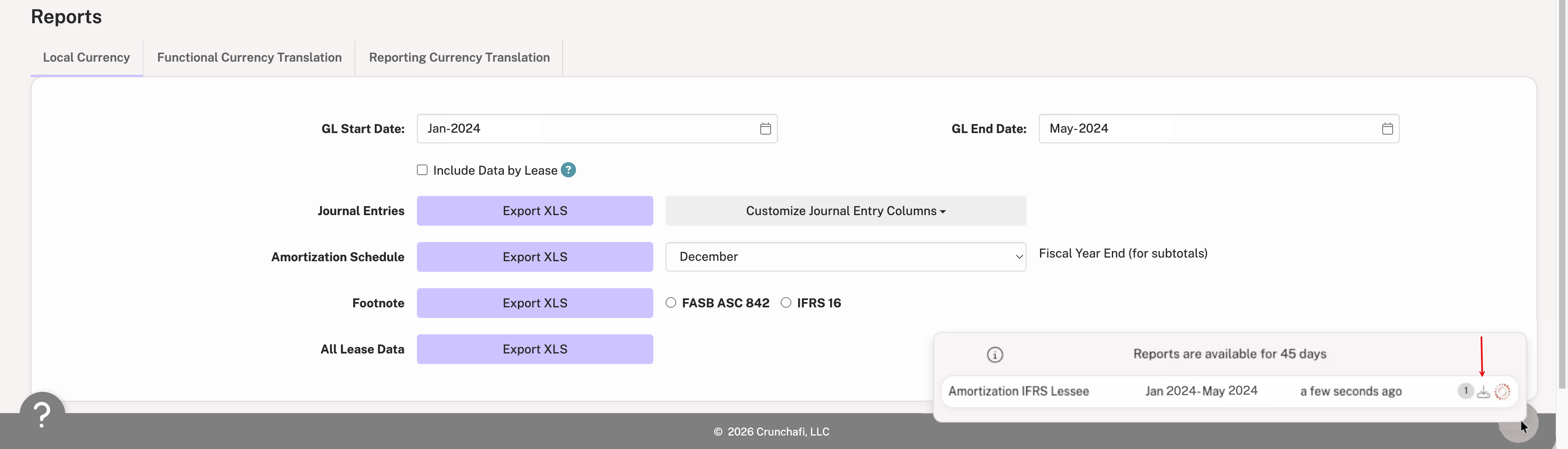Image resolution: width=1568 pixels, height=449 pixels.
Task: Open the round help widget with question mark
Action: click(x=42, y=414)
